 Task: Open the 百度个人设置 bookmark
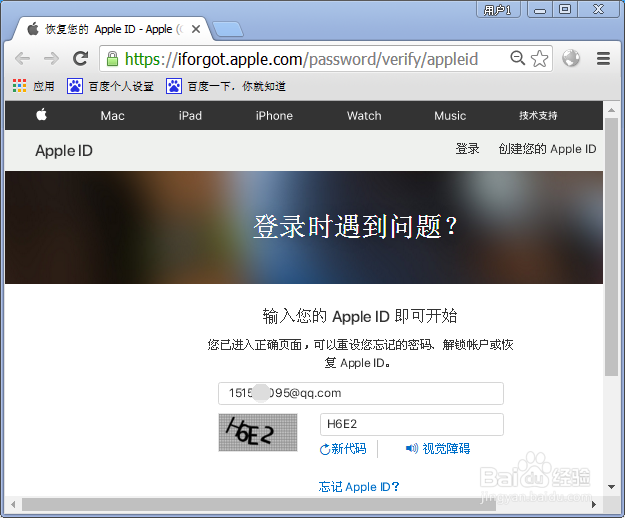pyautogui.click(x=110, y=86)
